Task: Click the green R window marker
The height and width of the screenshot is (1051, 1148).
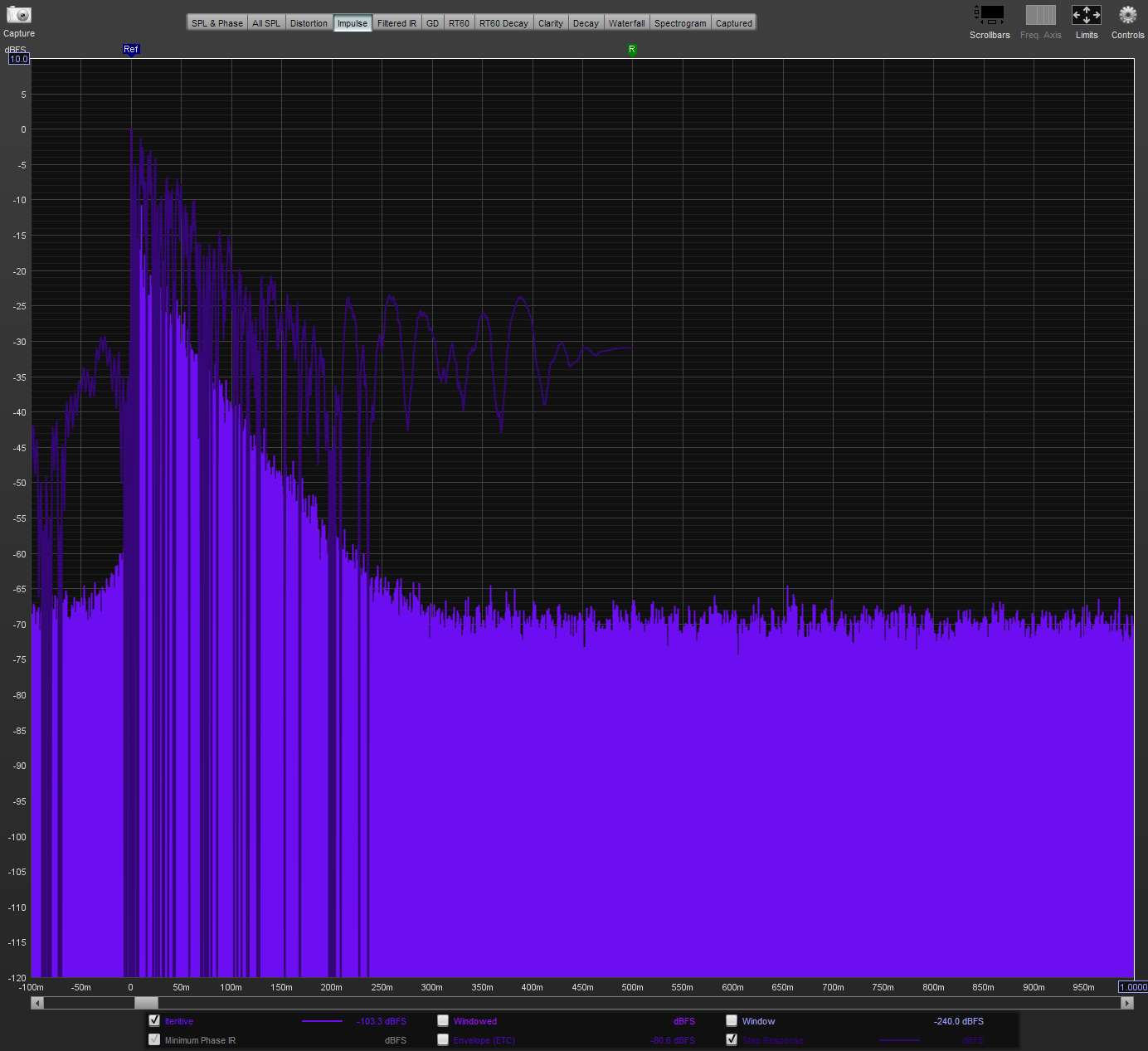Action: pyautogui.click(x=632, y=50)
